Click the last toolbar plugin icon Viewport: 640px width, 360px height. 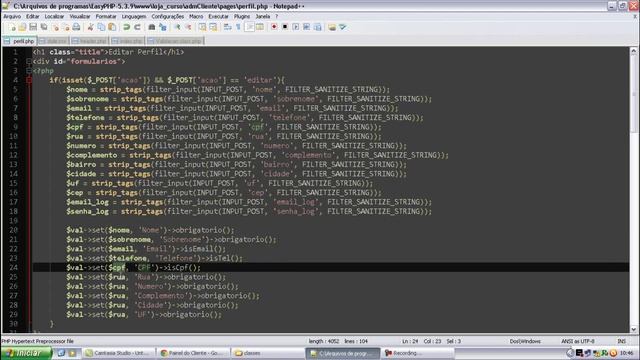point(343,27)
